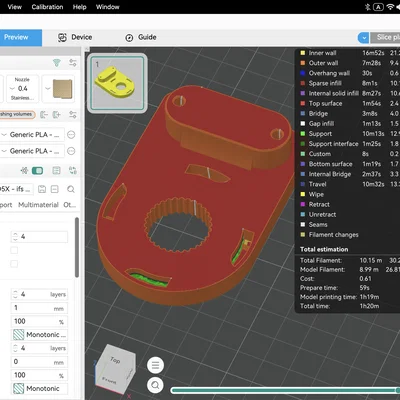Open dropdown arrow beside Slice plate
Viewport: 400px width, 400px height.
point(363,38)
